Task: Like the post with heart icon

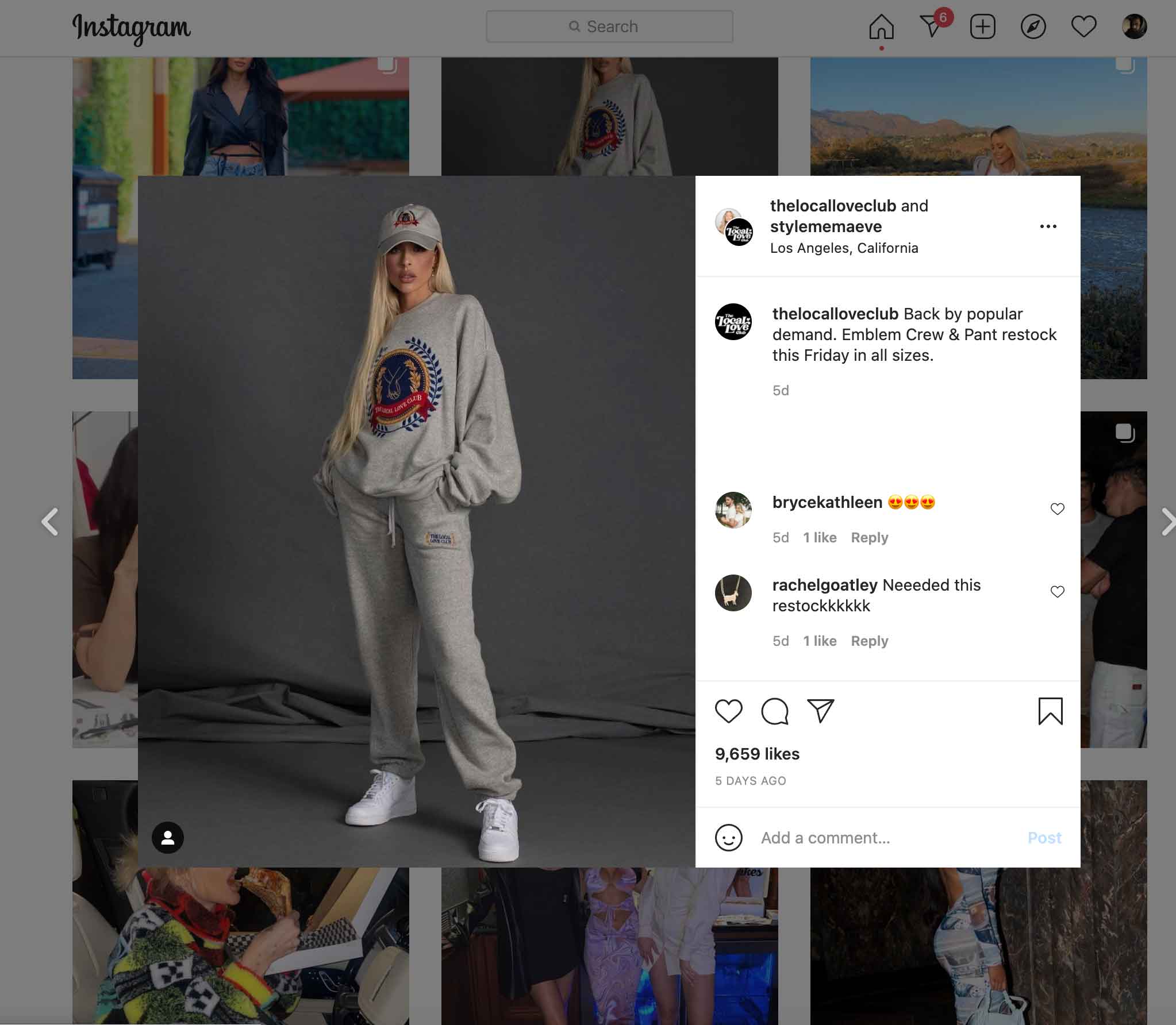Action: coord(729,711)
